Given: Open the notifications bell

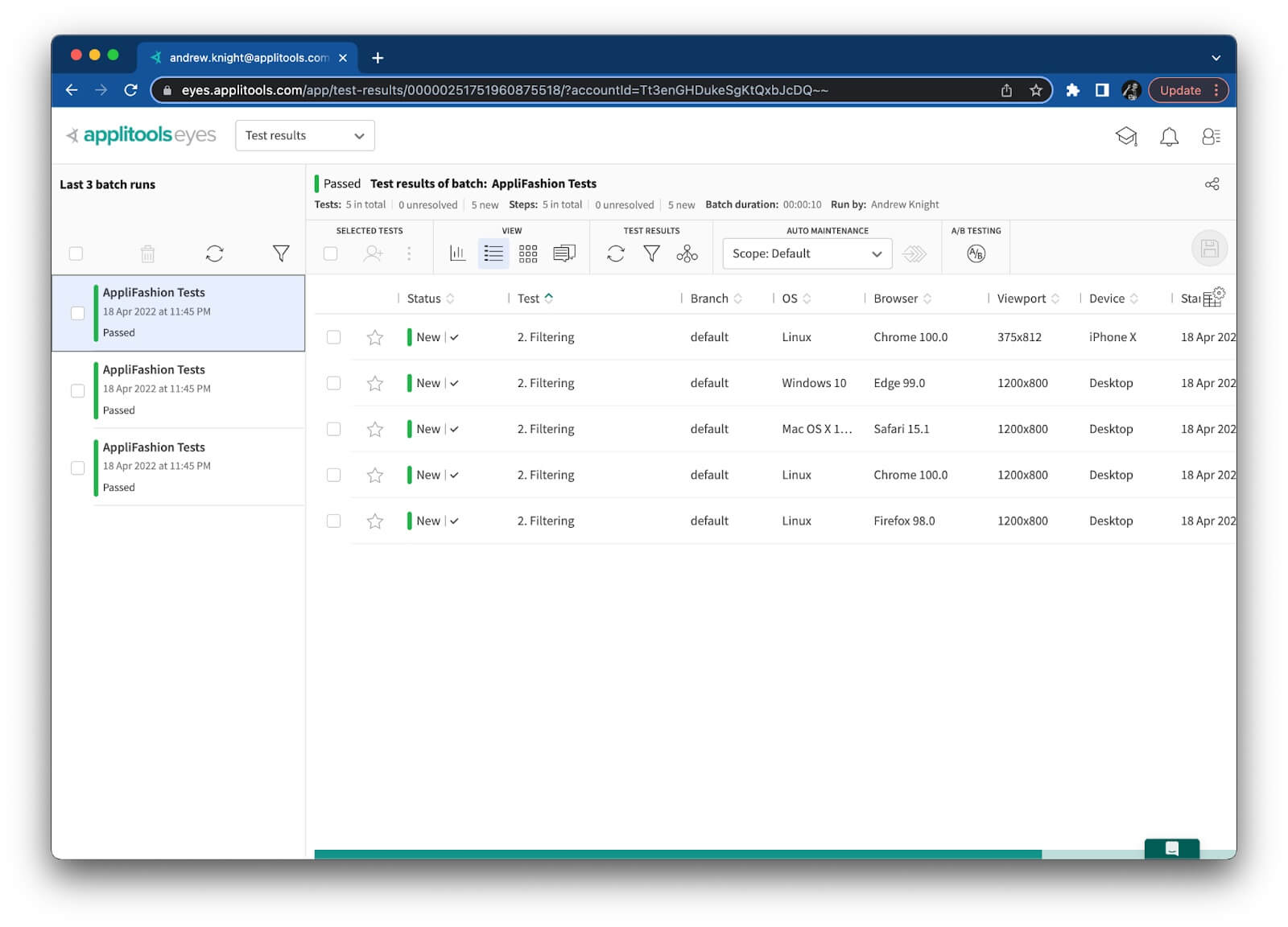Looking at the screenshot, I should 1169,137.
